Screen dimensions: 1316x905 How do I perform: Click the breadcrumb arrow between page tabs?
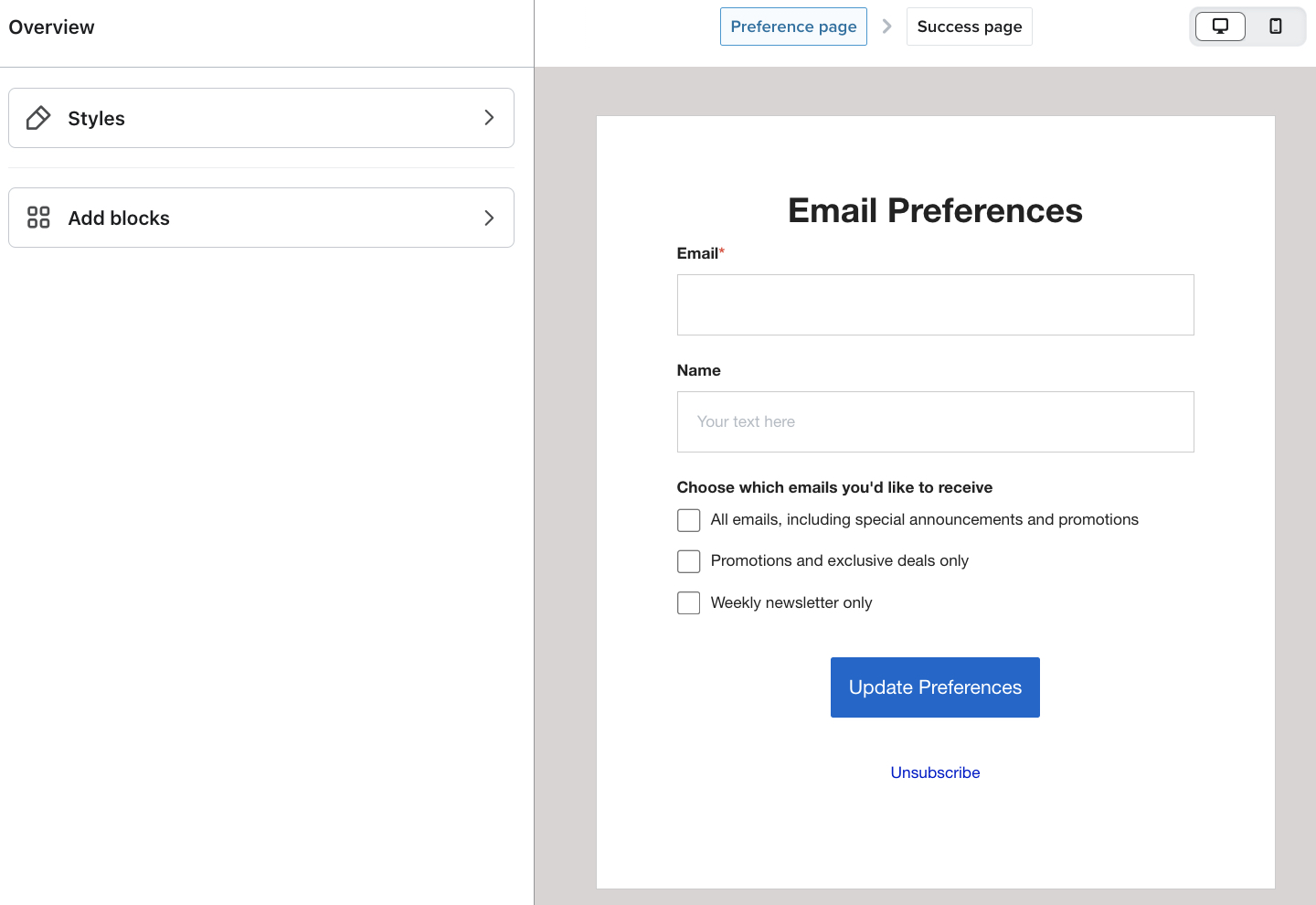(886, 27)
